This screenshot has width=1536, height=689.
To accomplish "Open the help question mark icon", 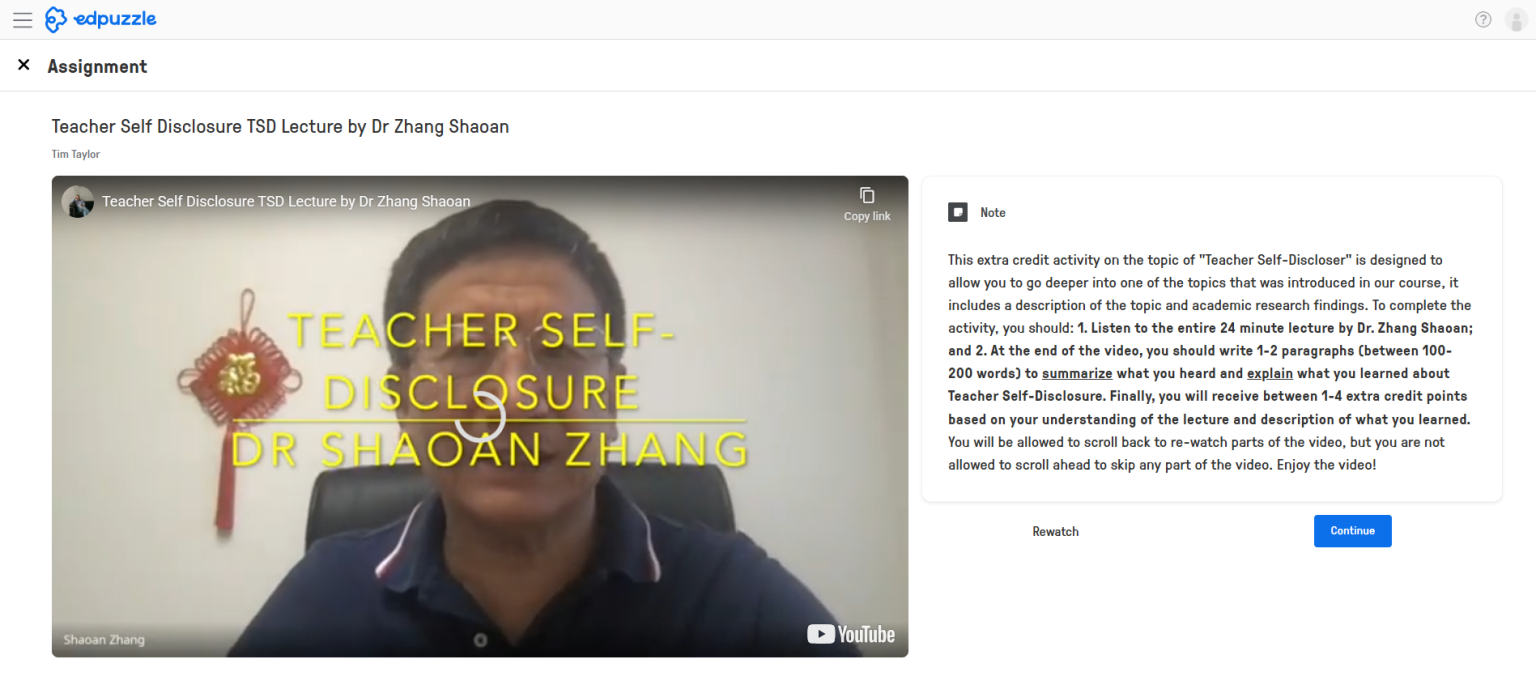I will (1483, 19).
